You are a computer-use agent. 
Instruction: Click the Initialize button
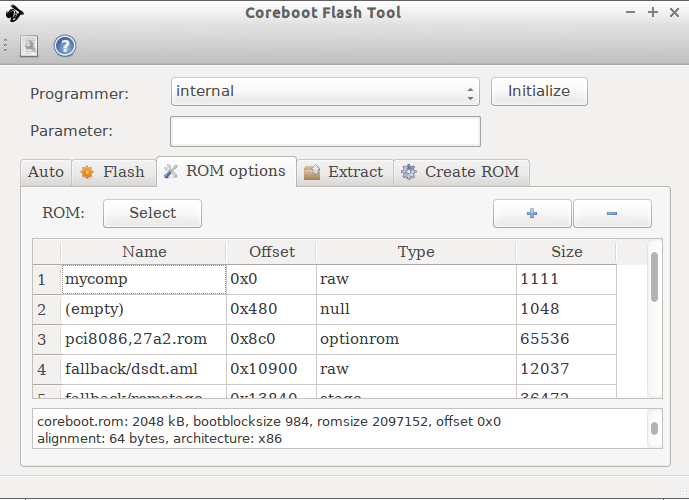[x=538, y=91]
